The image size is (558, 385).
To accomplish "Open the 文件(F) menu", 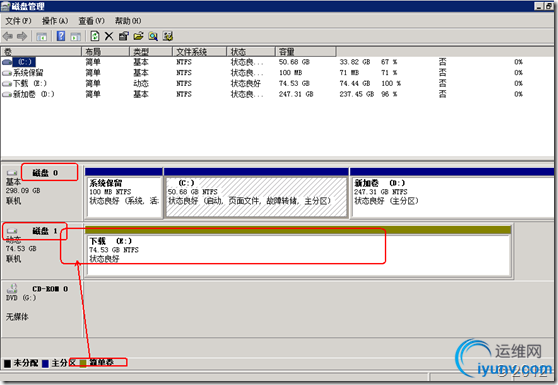I will tap(18, 21).
